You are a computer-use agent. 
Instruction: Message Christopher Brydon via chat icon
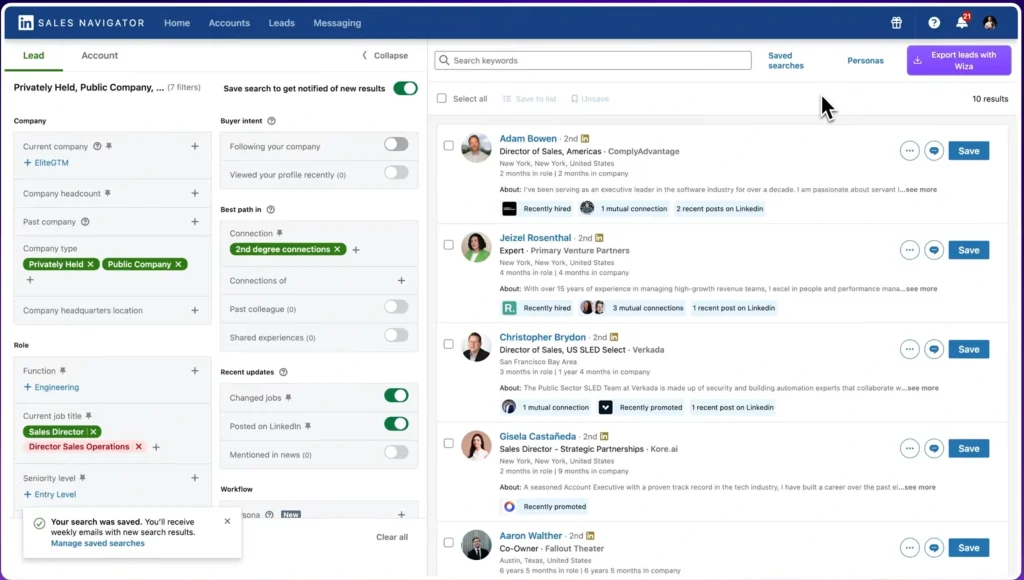(934, 349)
